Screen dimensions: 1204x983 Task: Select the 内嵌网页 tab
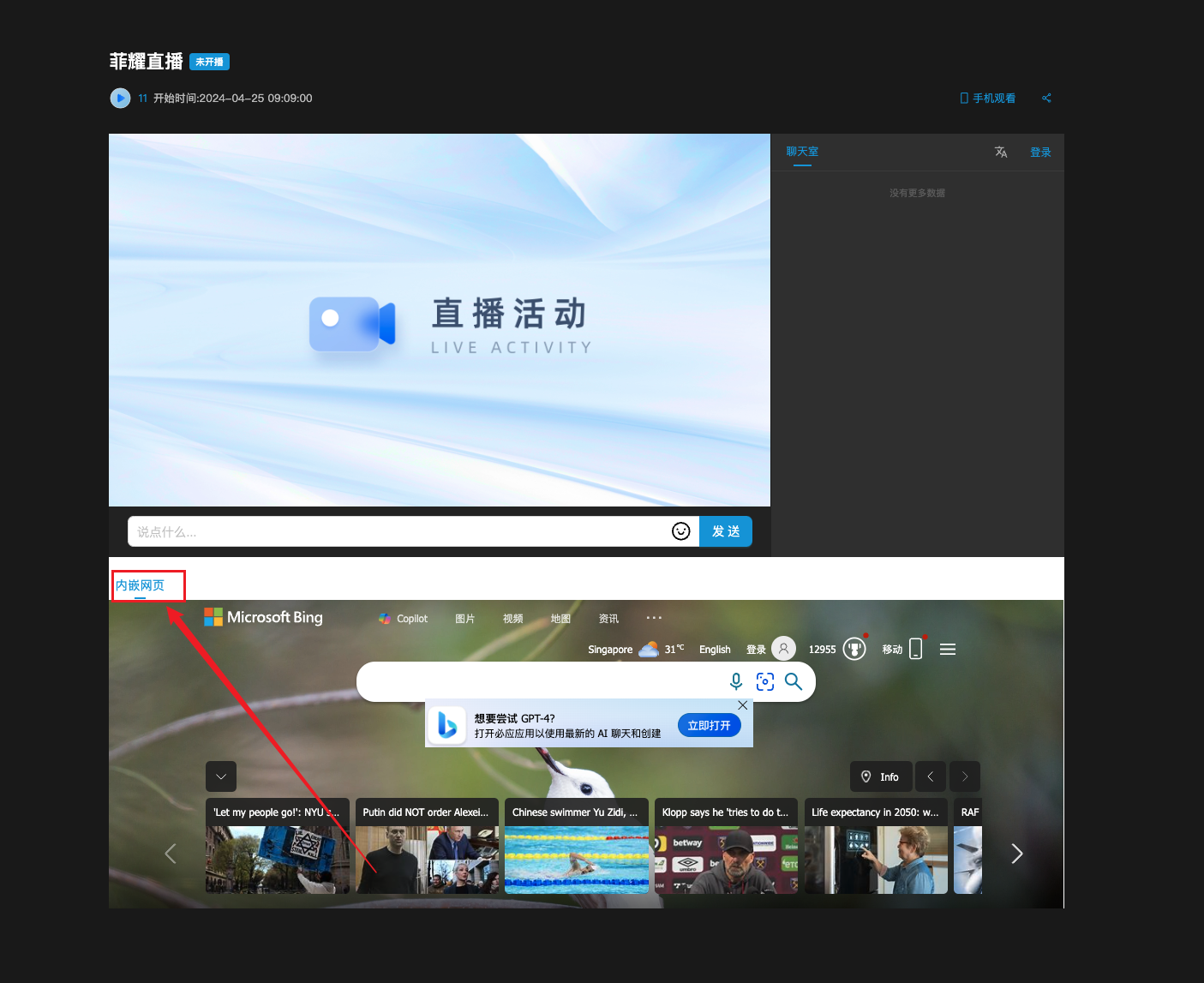click(140, 585)
